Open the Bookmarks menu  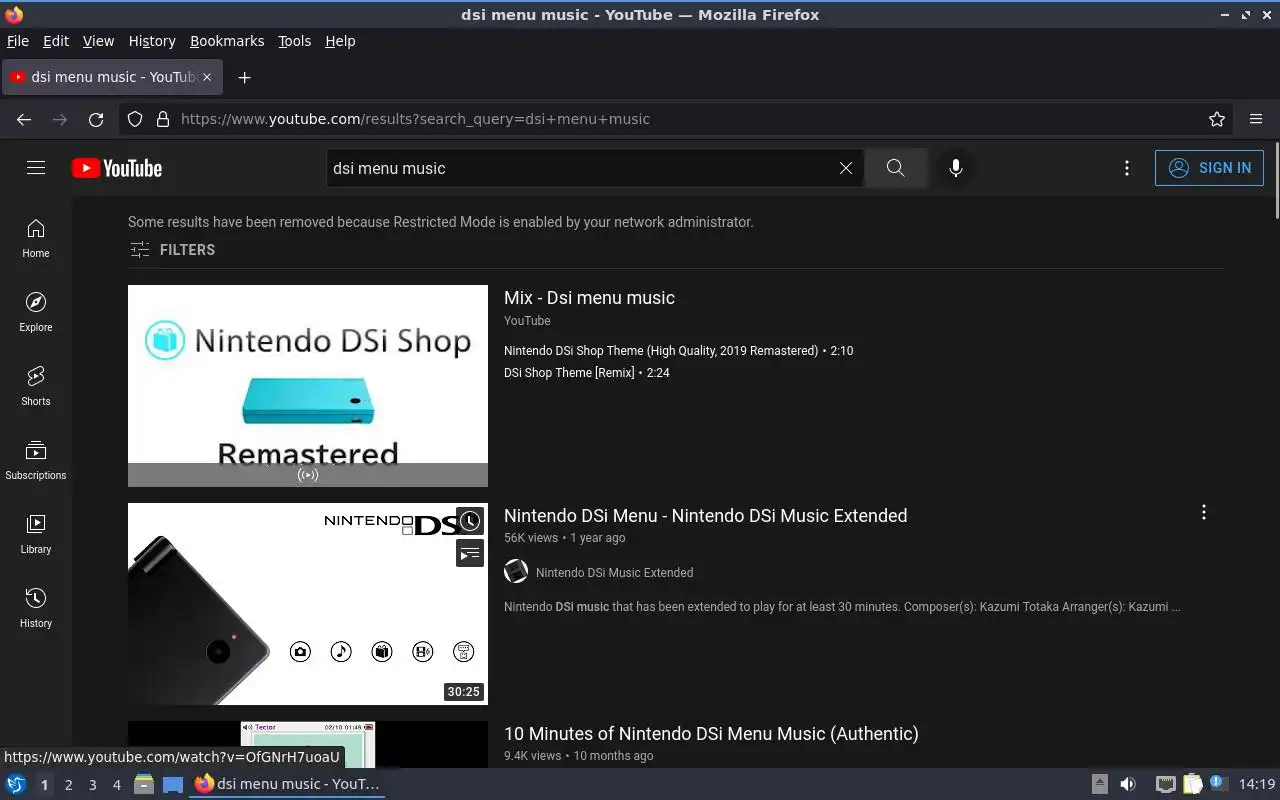pyautogui.click(x=227, y=41)
